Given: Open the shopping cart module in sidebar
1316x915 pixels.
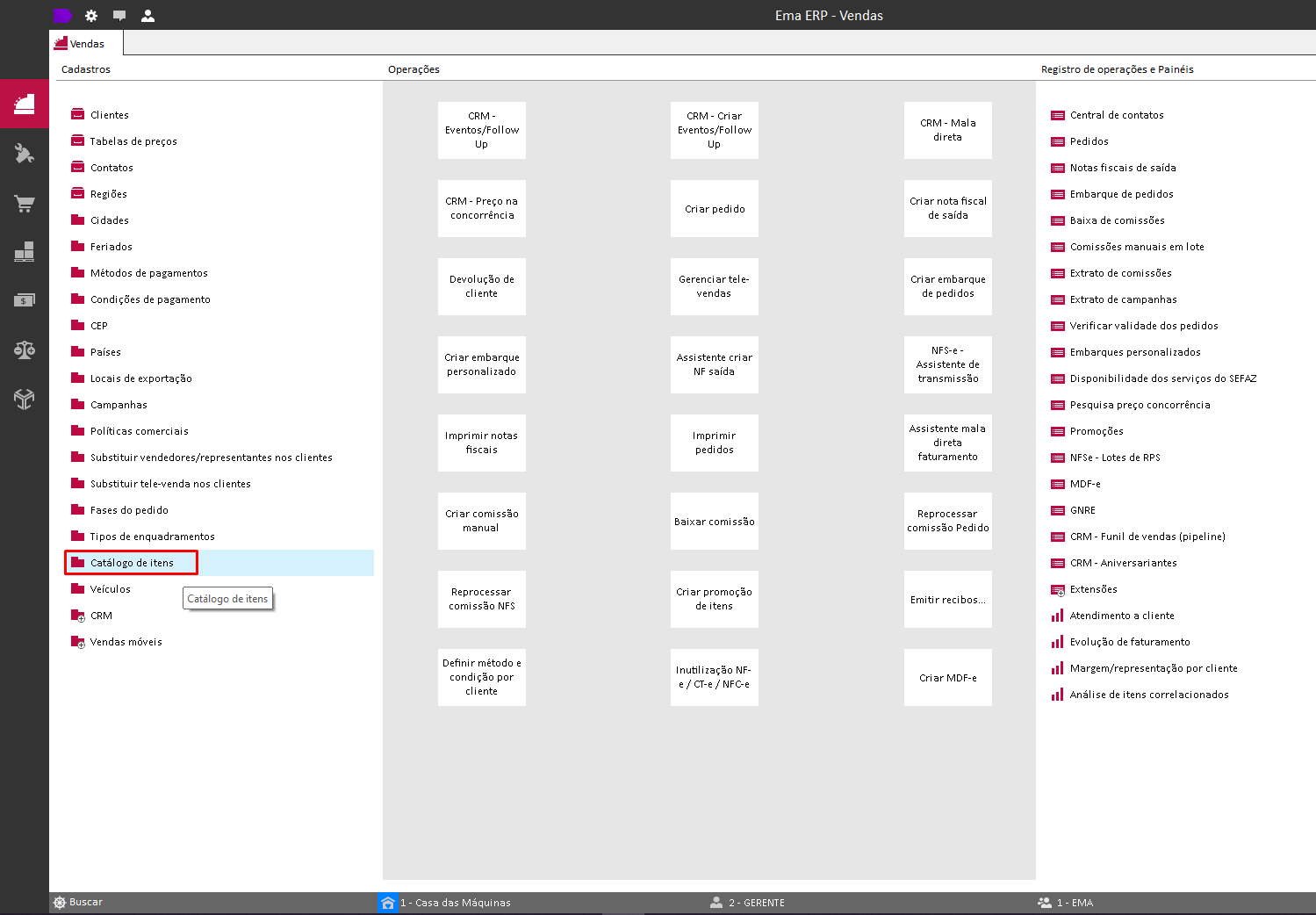Looking at the screenshot, I should point(25,204).
